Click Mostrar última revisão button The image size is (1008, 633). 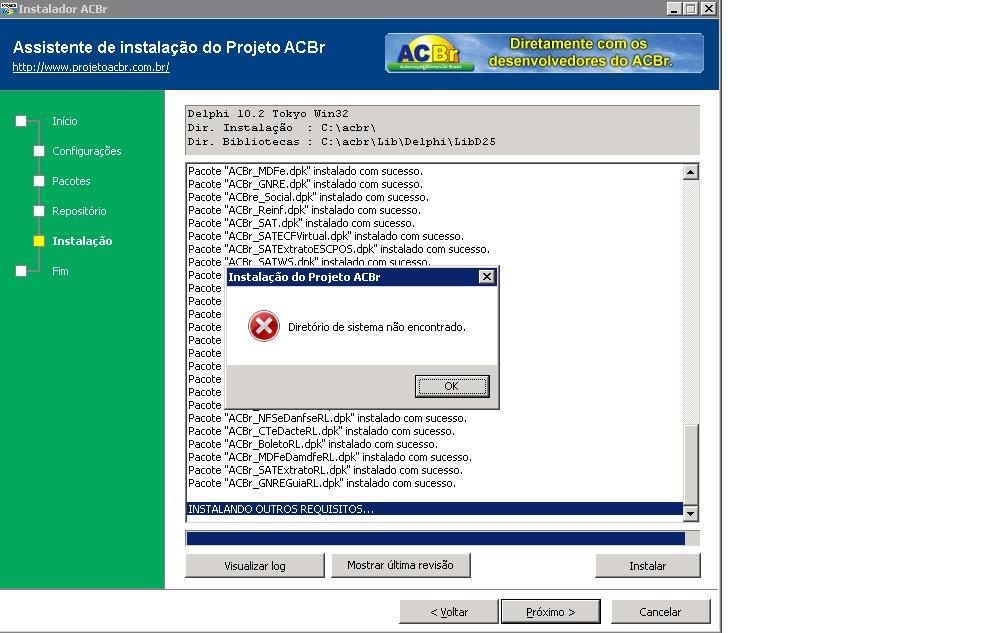point(400,565)
